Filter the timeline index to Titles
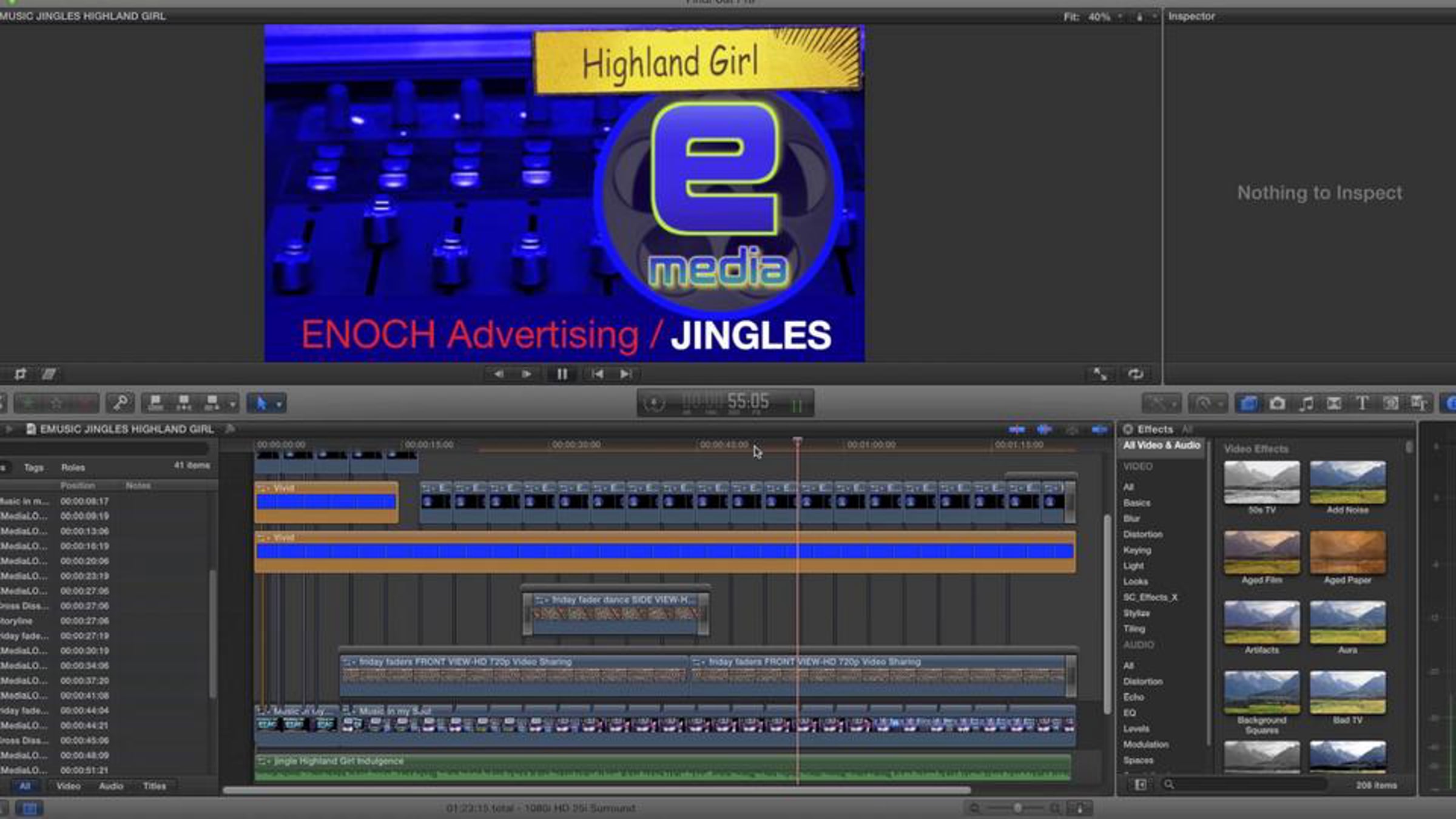Viewport: 1456px width, 819px height. (154, 786)
